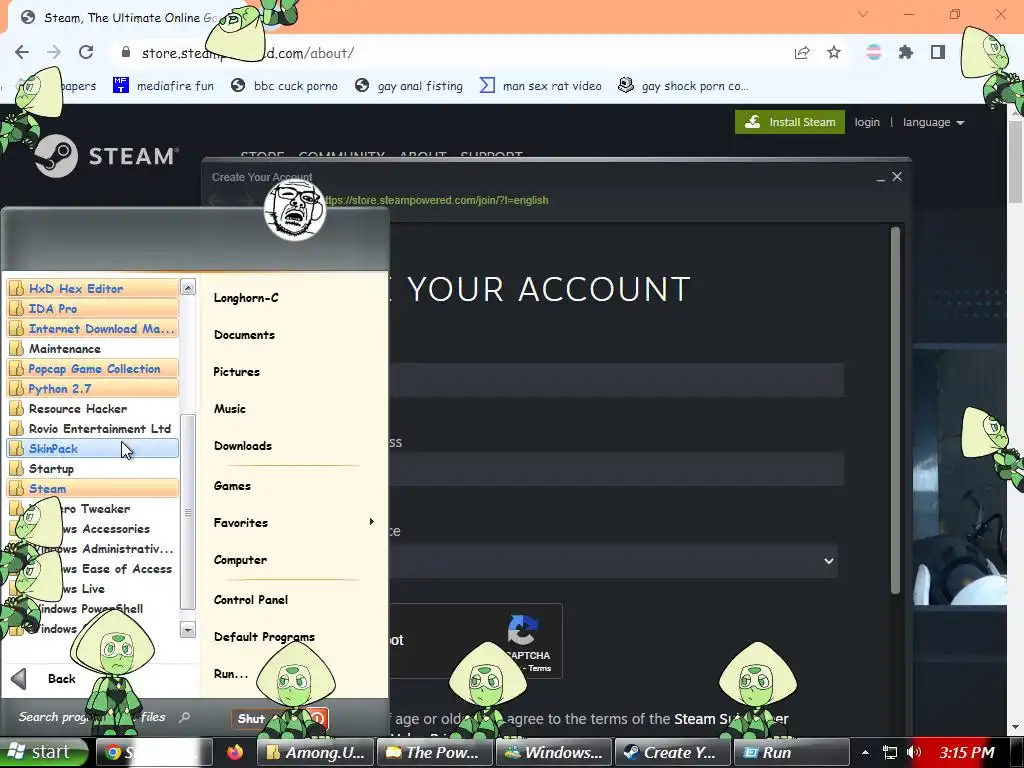Click the join URL link in popup
Viewport: 1024px width, 768px height.
tap(436, 200)
